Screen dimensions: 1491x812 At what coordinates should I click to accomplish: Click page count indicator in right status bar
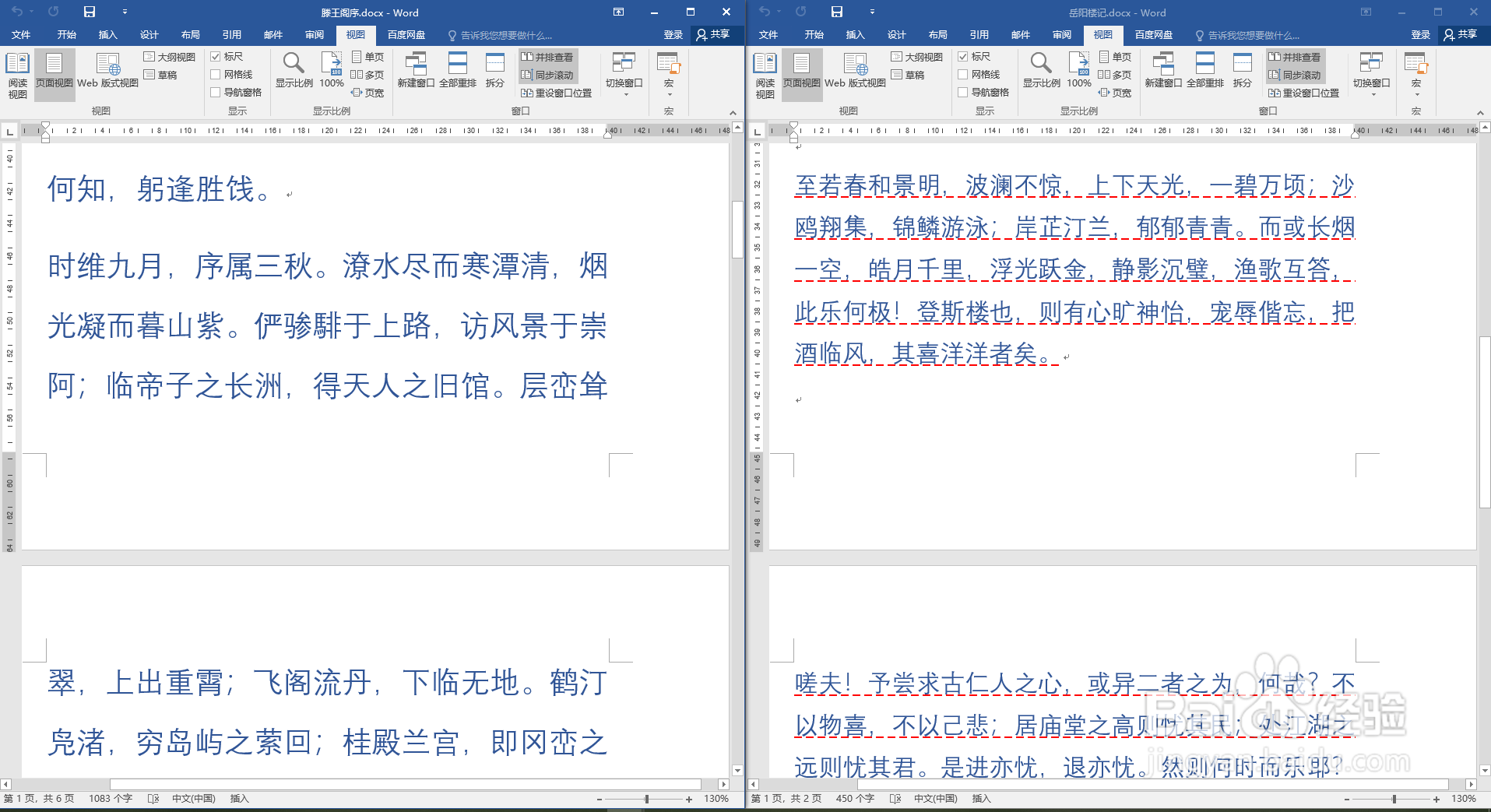point(786,799)
